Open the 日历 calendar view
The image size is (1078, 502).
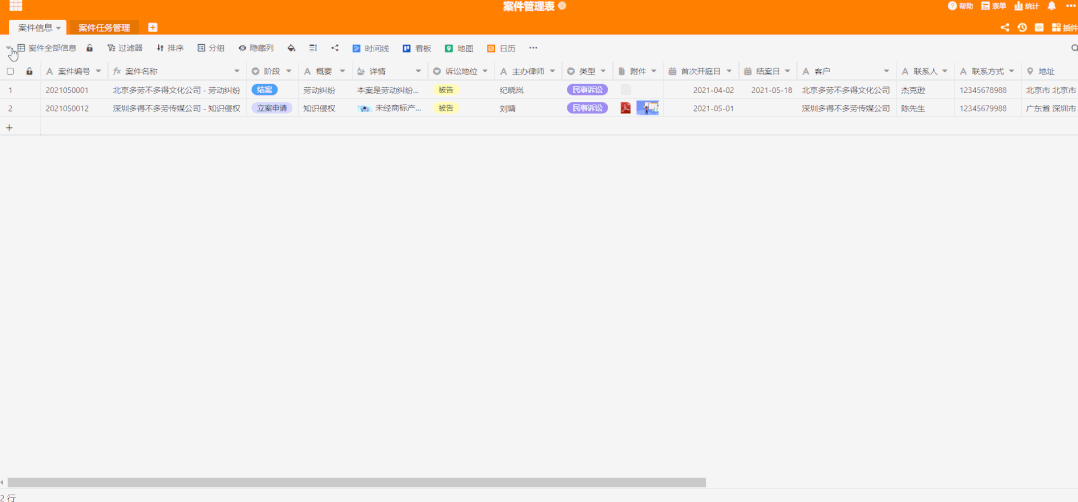click(501, 48)
